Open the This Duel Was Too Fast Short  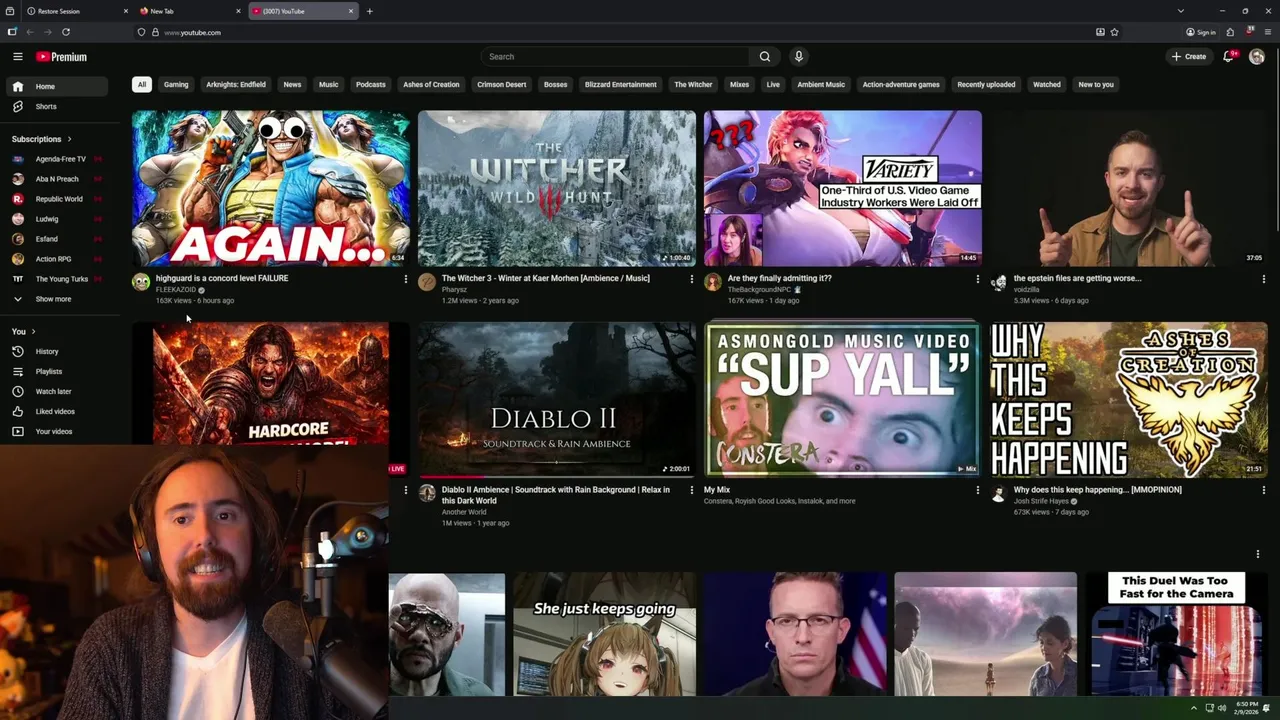[1176, 634]
